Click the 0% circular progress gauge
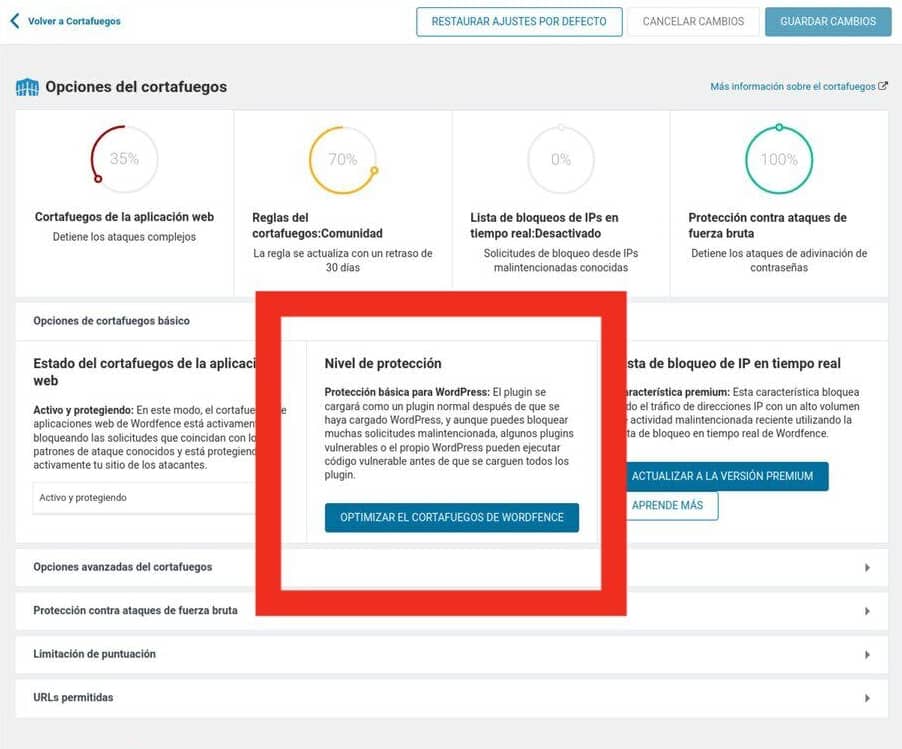 (561, 159)
